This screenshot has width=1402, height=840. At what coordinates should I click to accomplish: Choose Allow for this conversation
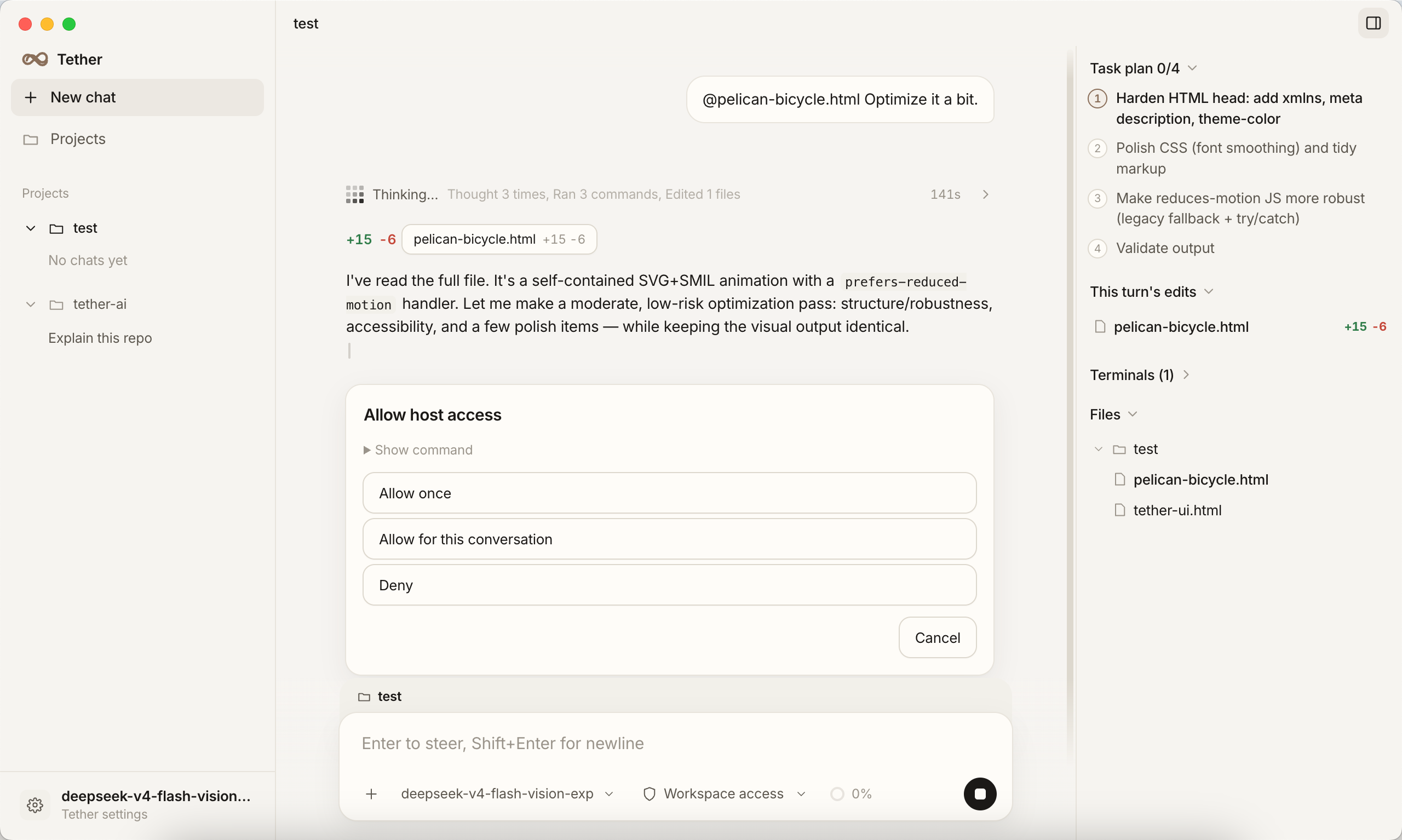pos(669,539)
